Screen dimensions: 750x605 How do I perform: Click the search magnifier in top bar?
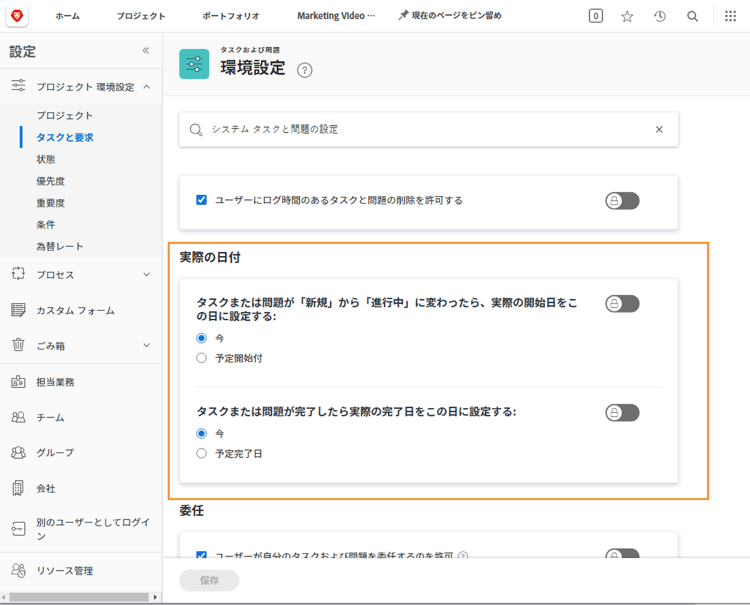point(692,17)
